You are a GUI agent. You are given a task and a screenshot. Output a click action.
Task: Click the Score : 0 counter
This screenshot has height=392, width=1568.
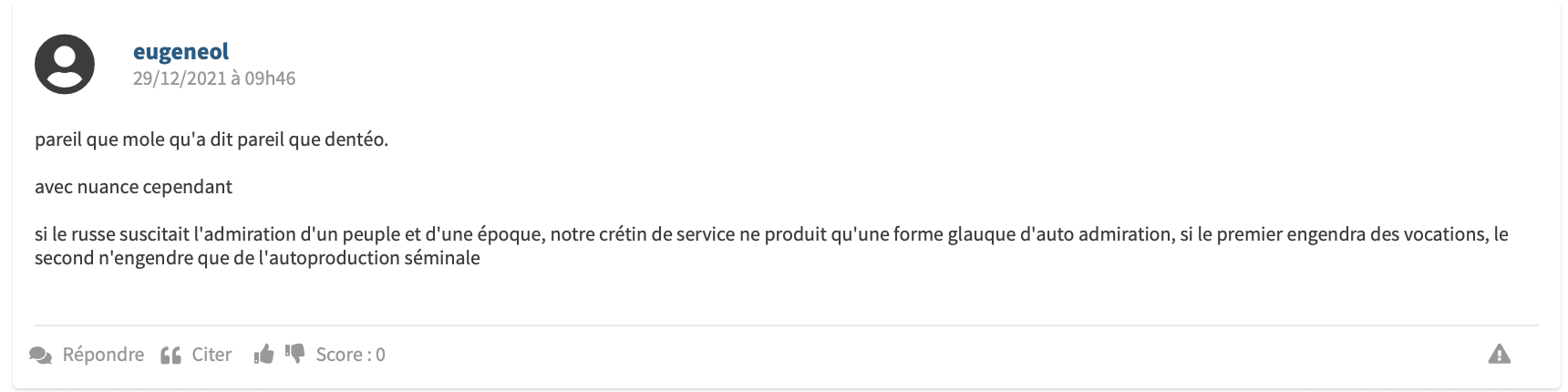pyautogui.click(x=350, y=355)
